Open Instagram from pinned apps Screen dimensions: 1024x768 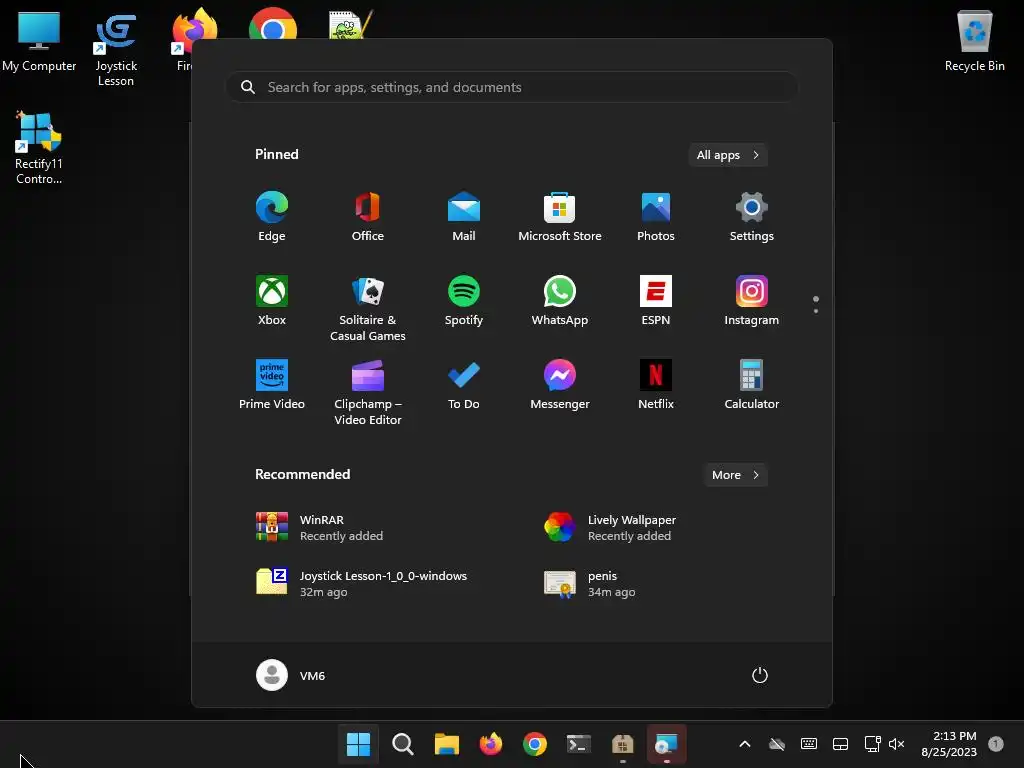tap(752, 300)
